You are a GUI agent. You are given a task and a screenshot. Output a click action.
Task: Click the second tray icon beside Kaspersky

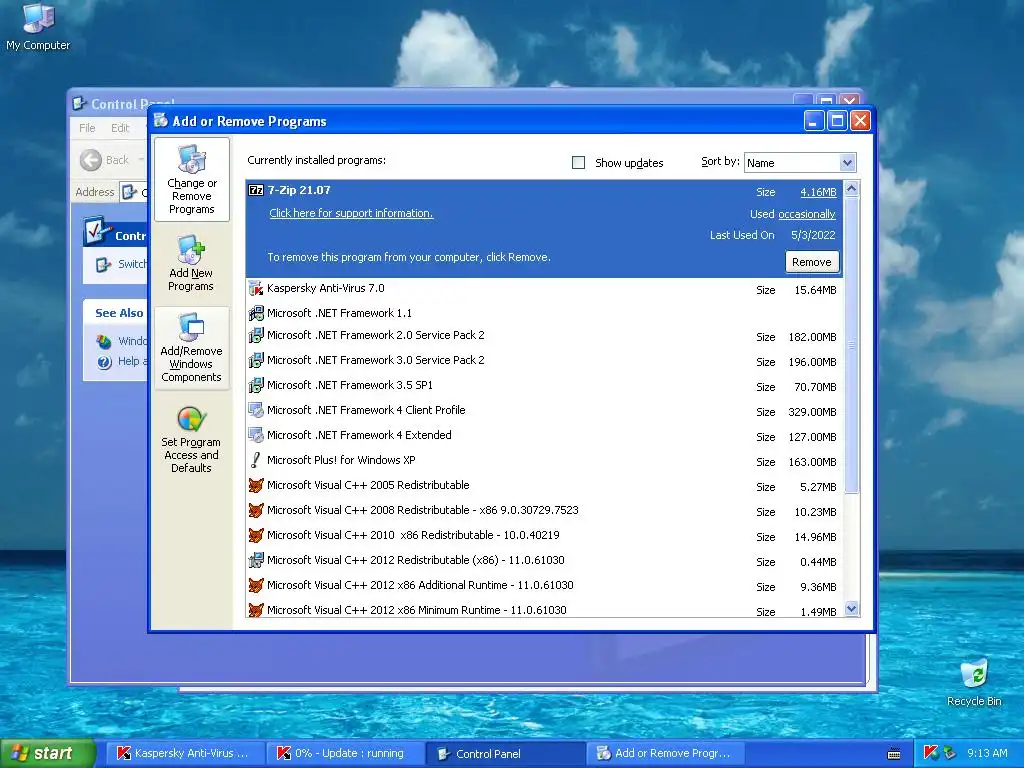(x=950, y=753)
